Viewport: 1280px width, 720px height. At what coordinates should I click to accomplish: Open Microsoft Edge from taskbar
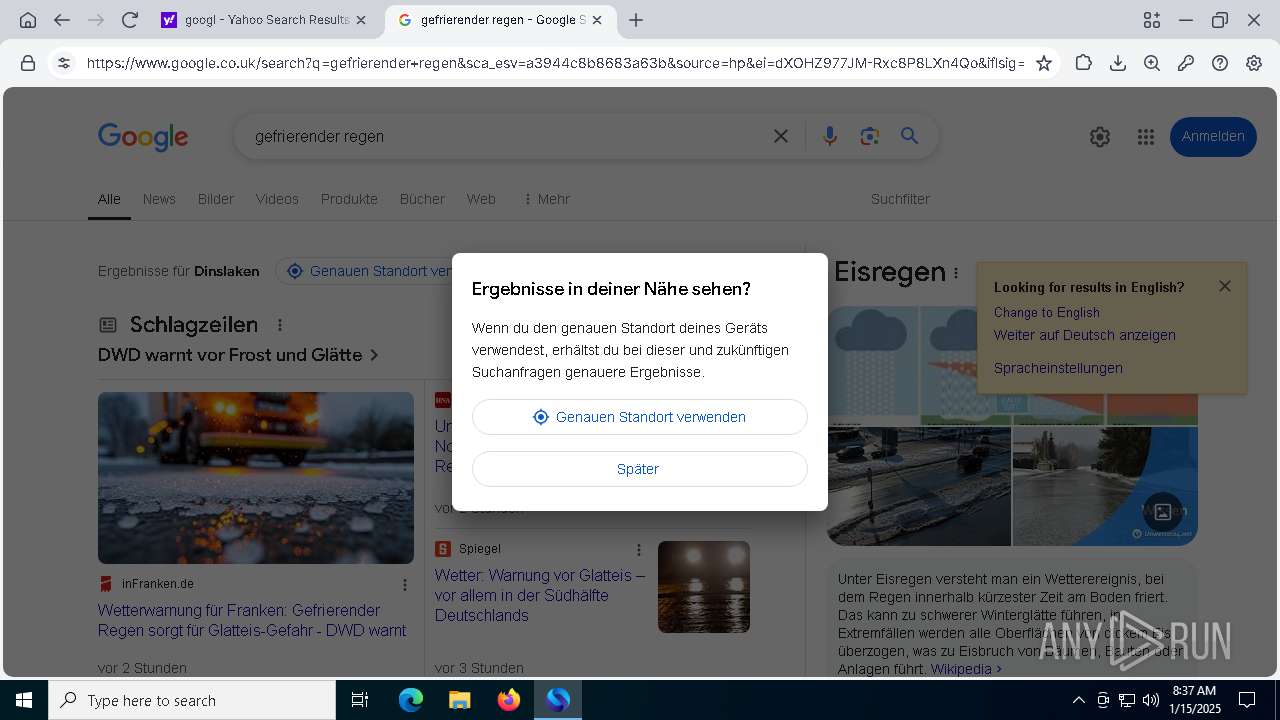click(411, 700)
